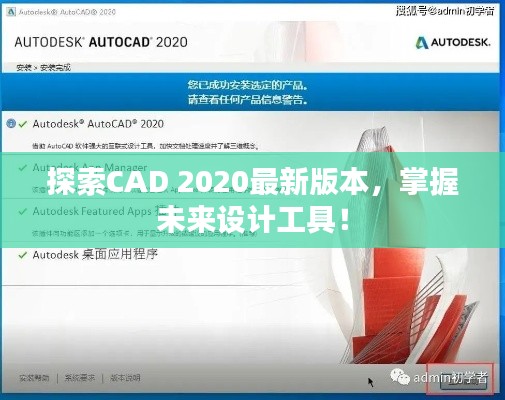Click the 请查看任何产品信息警告 message
Viewport: 505px width, 400px height.
247,99
